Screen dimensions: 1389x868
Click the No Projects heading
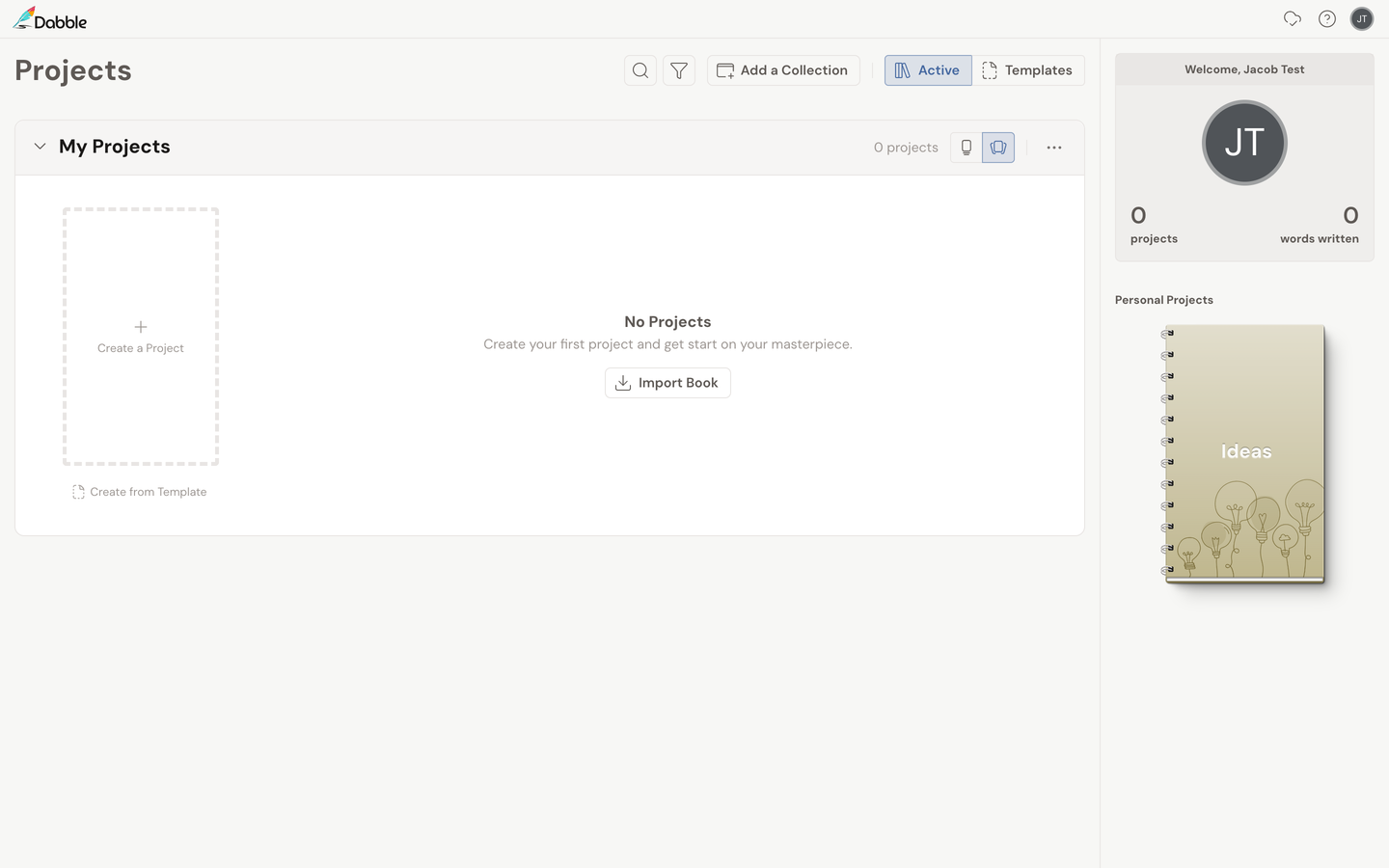click(x=667, y=322)
